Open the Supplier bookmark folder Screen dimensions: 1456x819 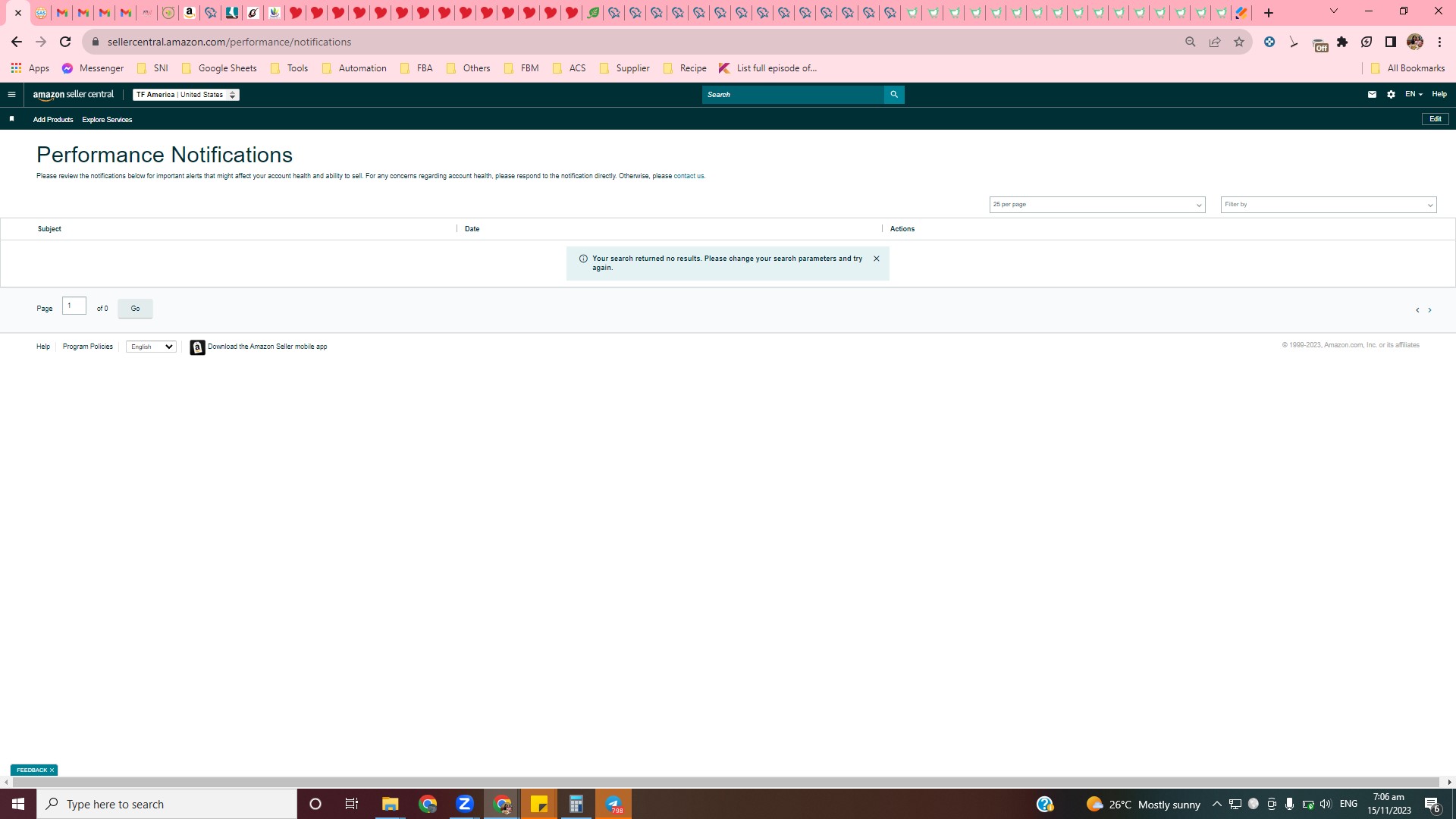point(625,68)
